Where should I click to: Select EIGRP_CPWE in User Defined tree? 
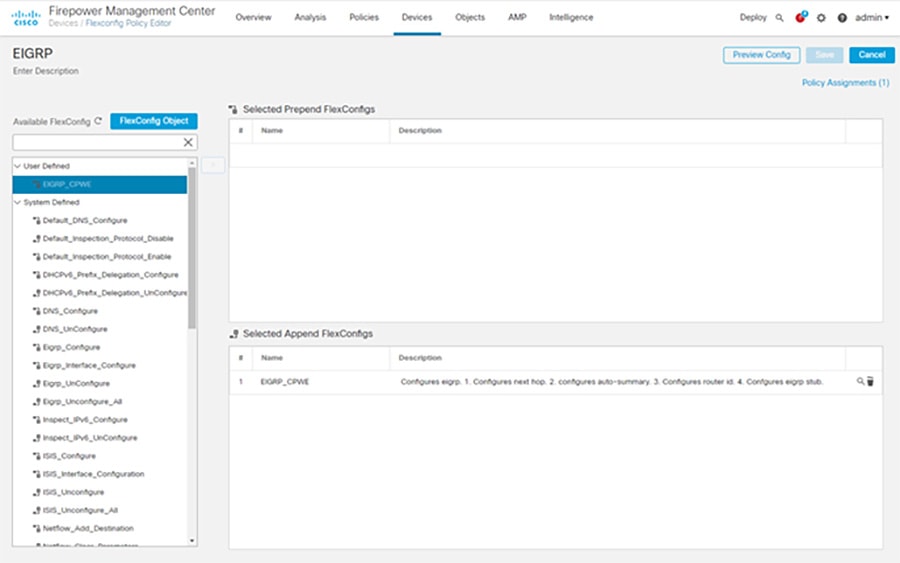tap(100, 184)
